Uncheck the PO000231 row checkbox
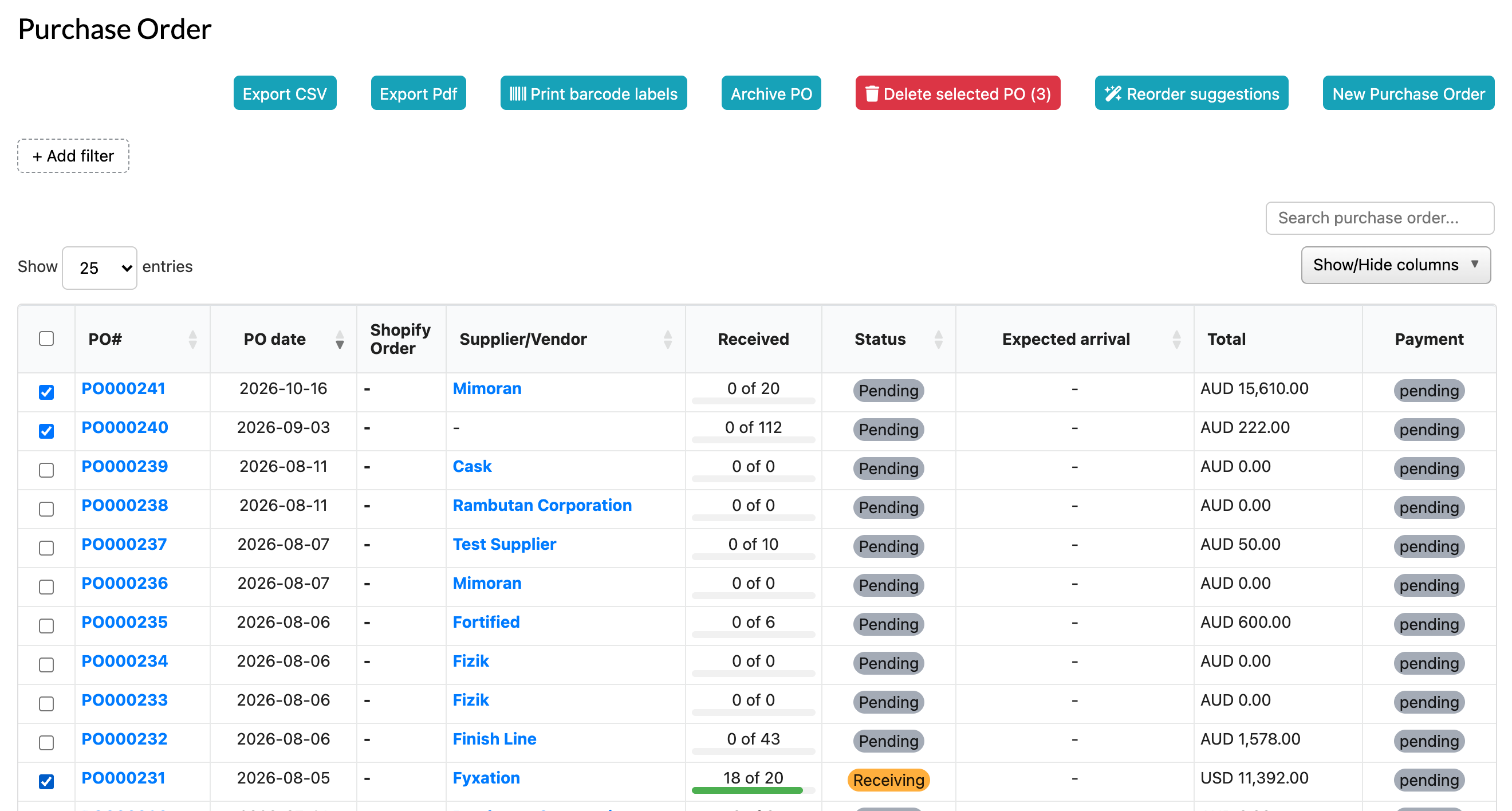This screenshot has width=1512, height=811. (46, 782)
